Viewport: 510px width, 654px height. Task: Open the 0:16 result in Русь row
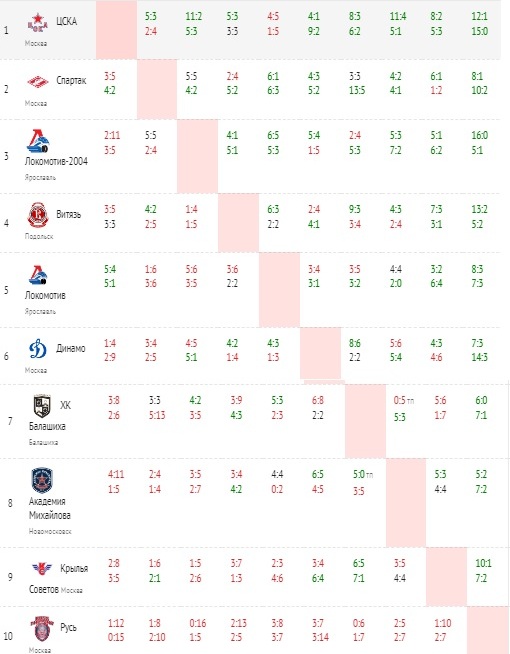(x=197, y=623)
